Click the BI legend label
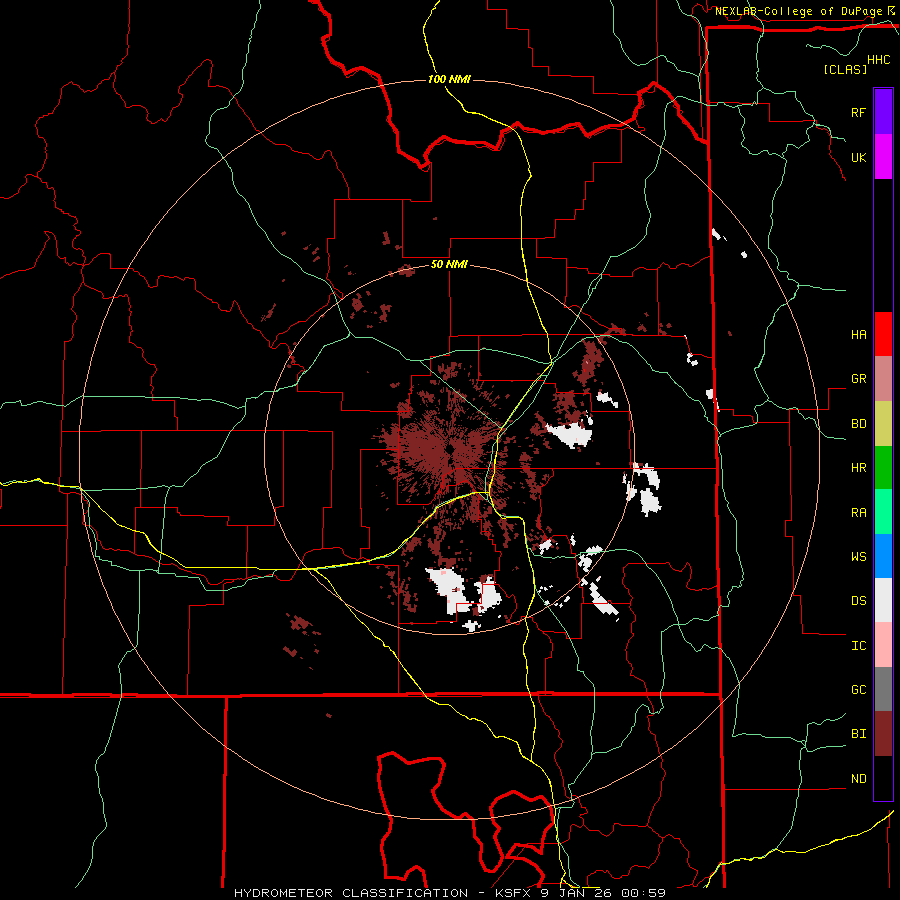This screenshot has height=900, width=900. pyautogui.click(x=858, y=734)
